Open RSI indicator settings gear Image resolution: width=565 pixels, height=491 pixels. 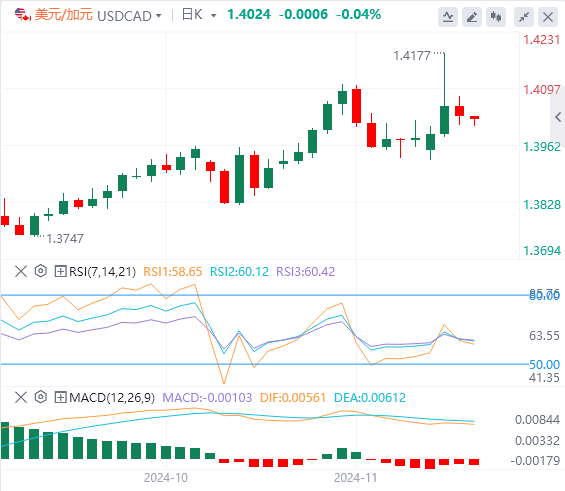click(41, 271)
